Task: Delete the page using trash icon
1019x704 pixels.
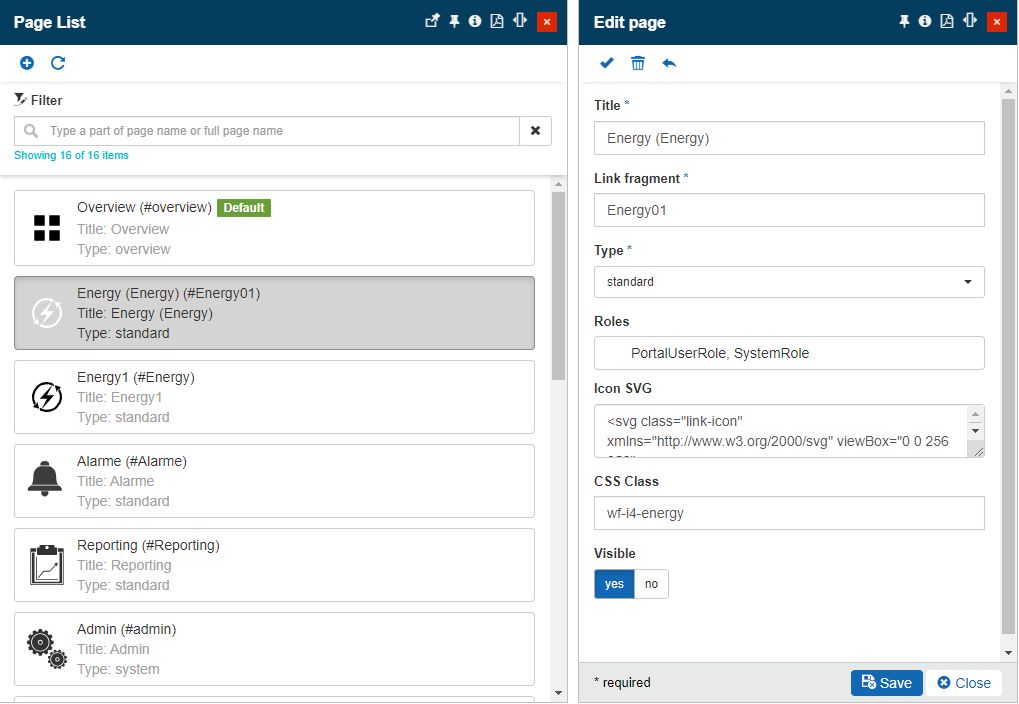Action: [x=638, y=63]
